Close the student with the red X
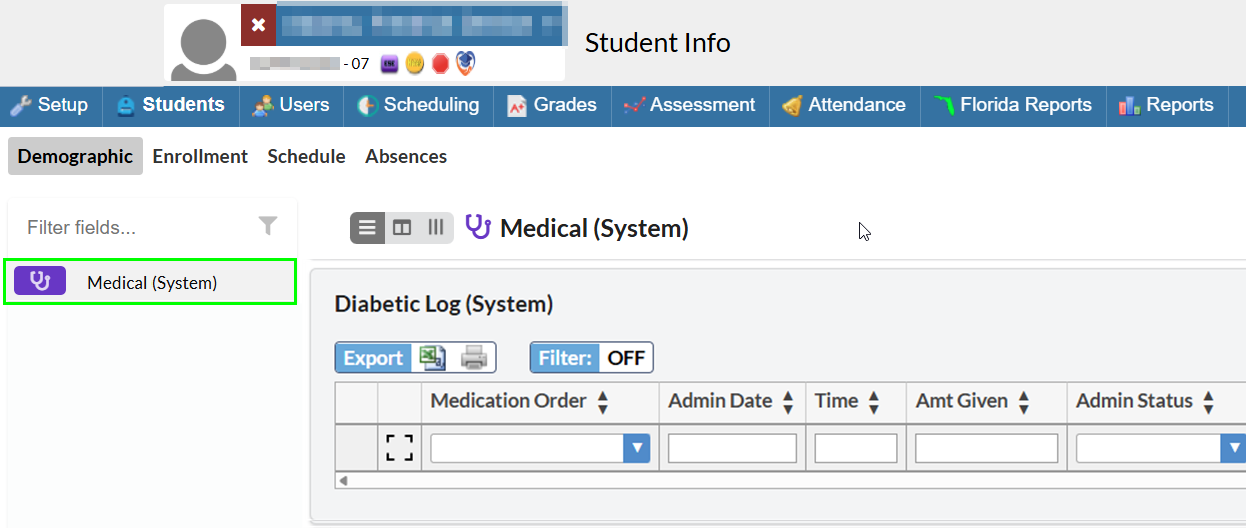This screenshot has height=528, width=1246. pos(258,25)
